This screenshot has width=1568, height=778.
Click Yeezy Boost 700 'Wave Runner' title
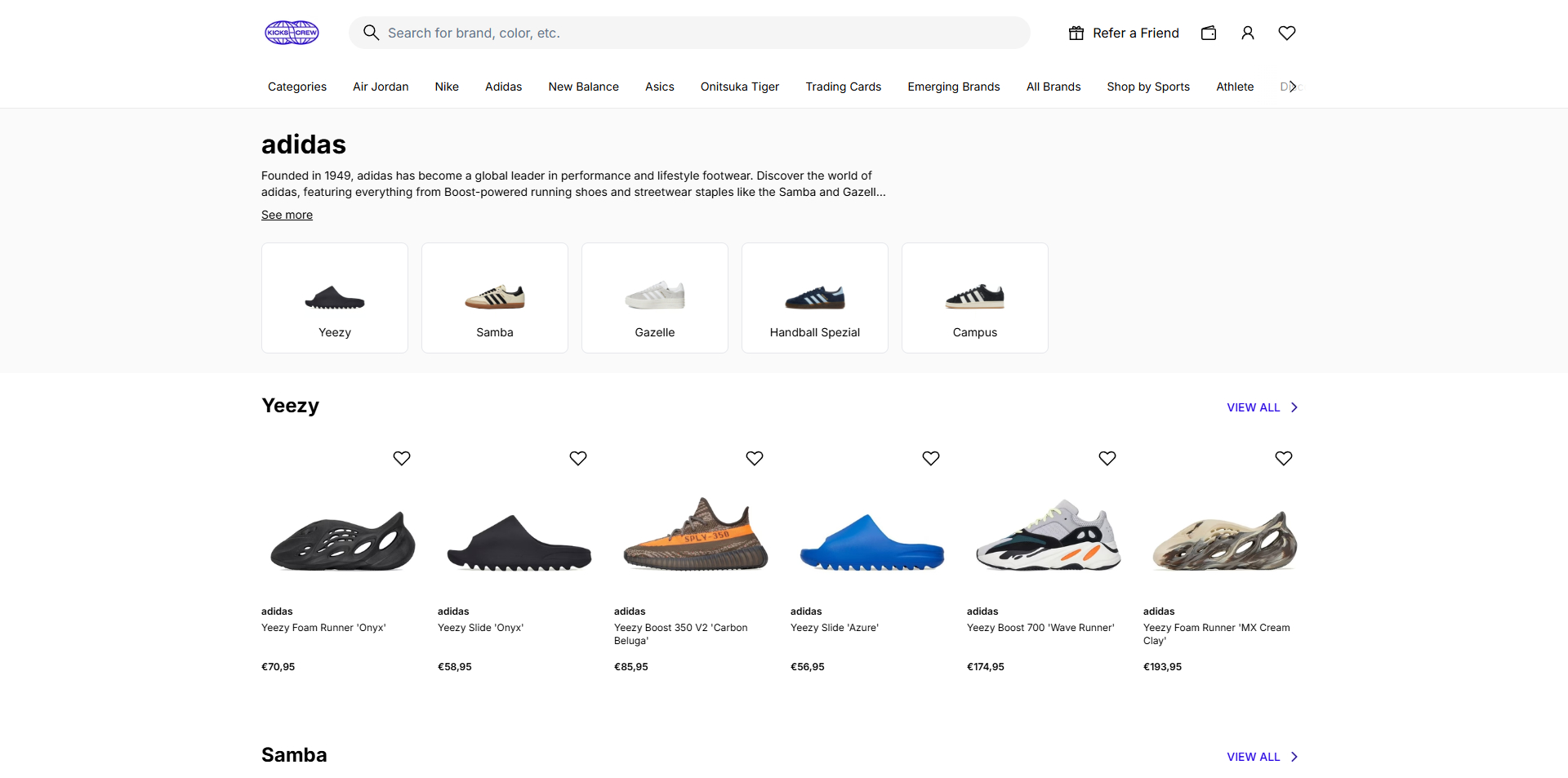pos(1040,628)
